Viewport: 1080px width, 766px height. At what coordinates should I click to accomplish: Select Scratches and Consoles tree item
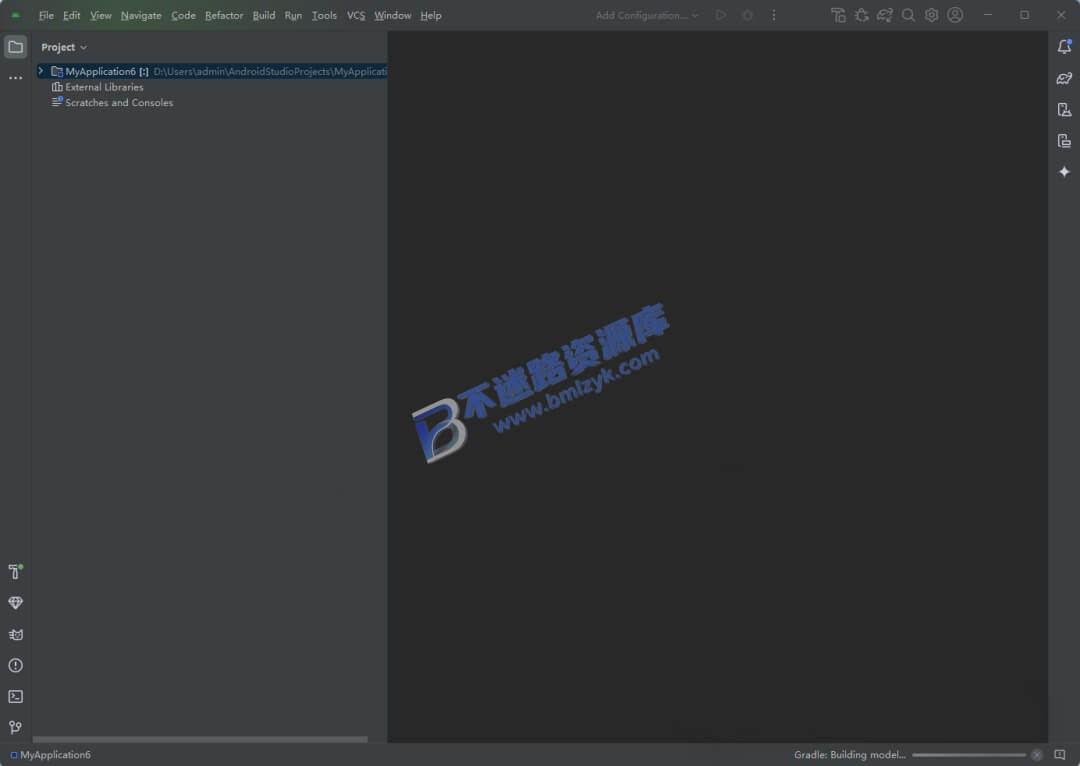point(112,103)
